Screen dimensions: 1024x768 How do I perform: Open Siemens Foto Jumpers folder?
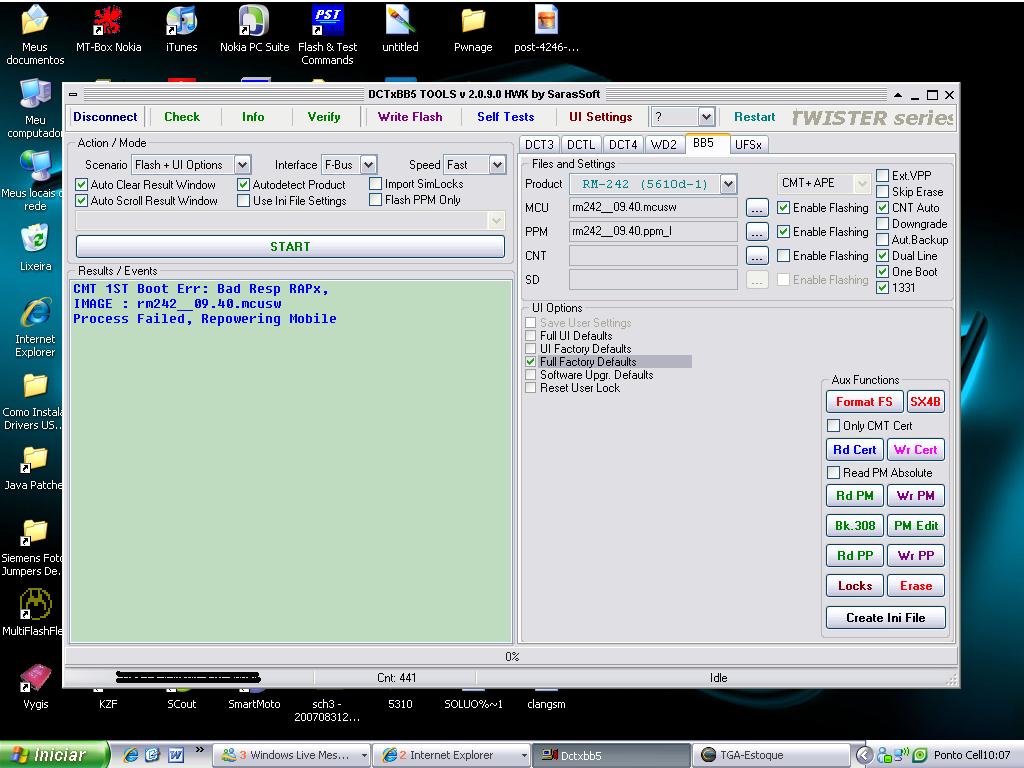coord(33,547)
